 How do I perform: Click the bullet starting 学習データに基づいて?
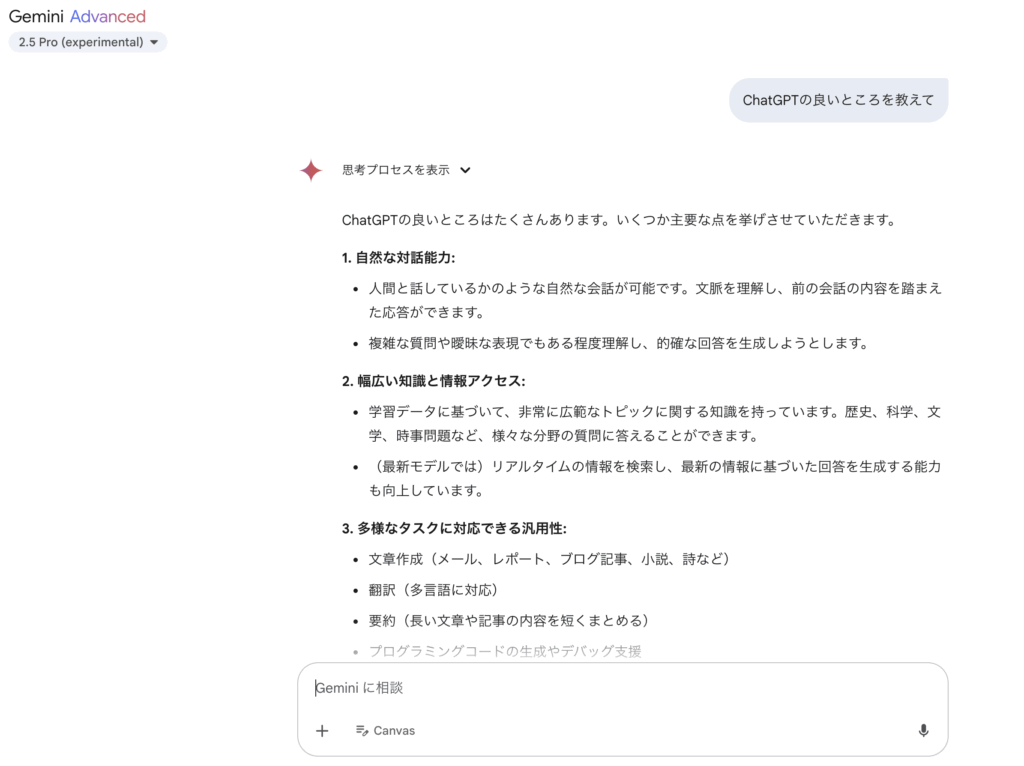pyautogui.click(x=655, y=423)
